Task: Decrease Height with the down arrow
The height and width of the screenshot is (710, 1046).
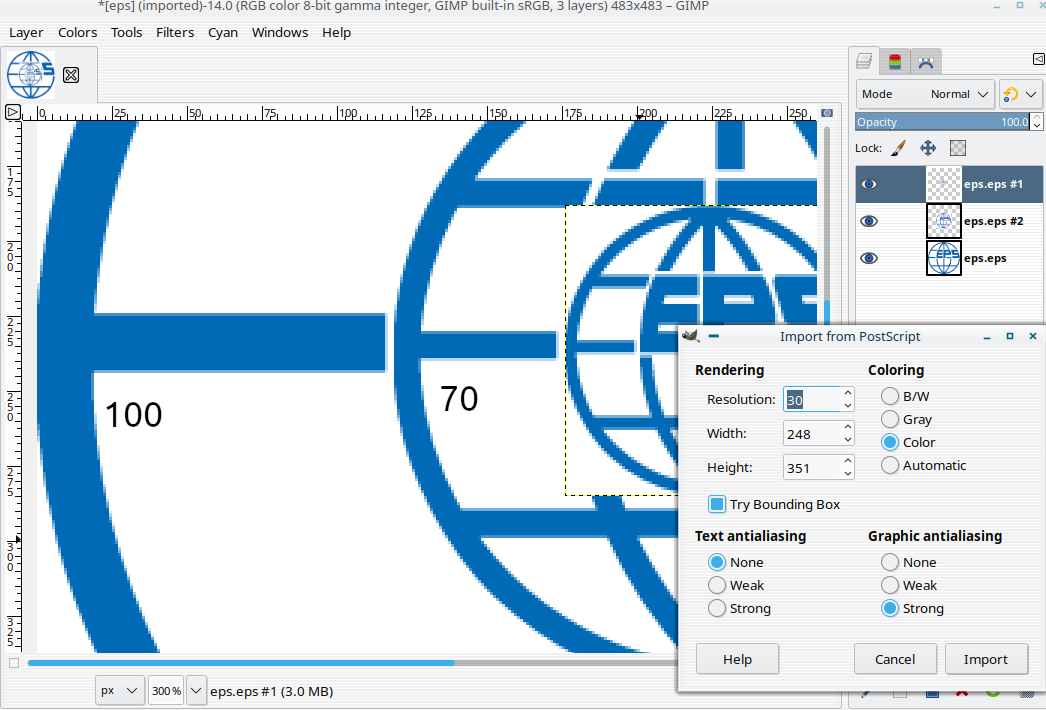Action: coord(847,474)
